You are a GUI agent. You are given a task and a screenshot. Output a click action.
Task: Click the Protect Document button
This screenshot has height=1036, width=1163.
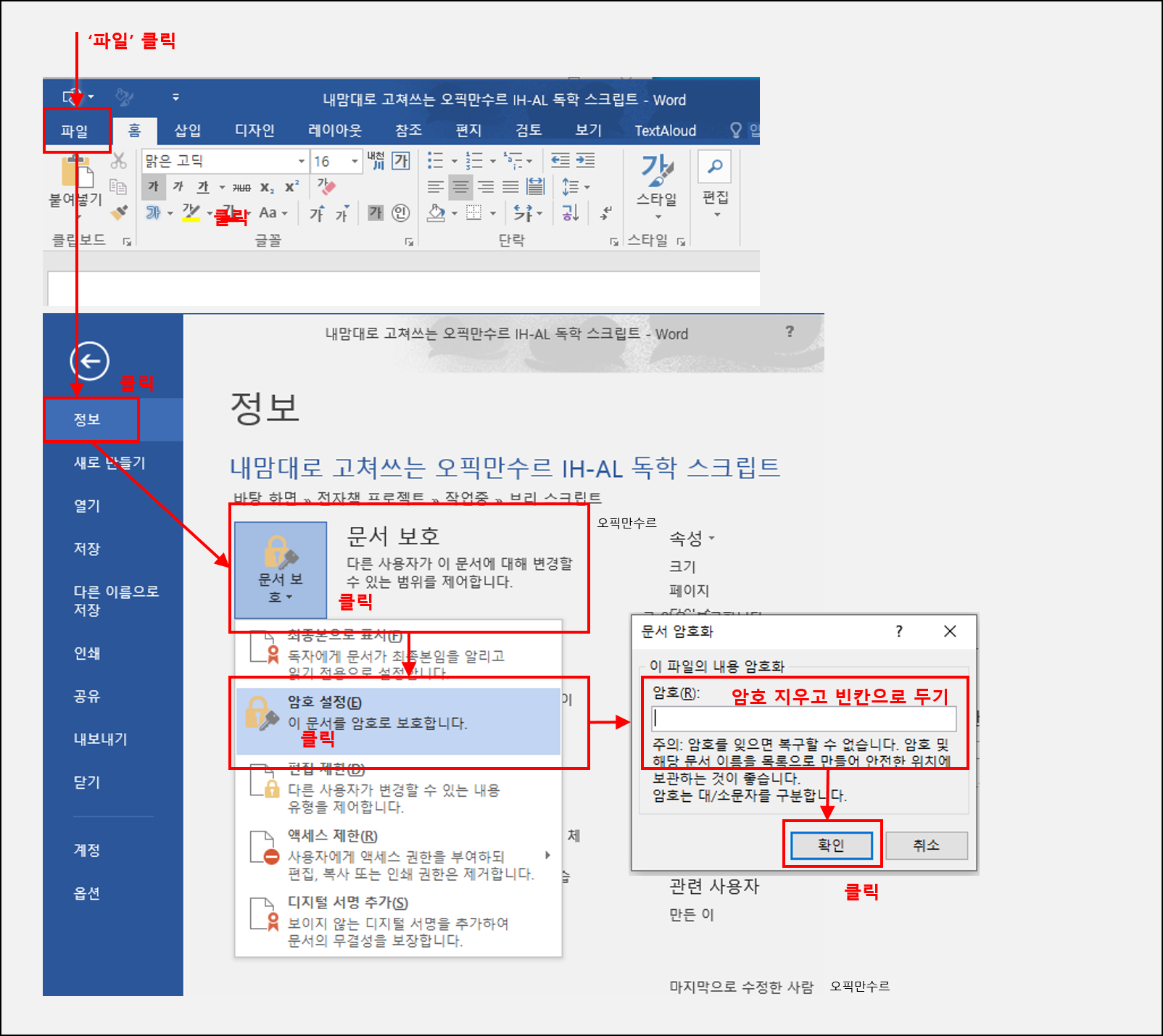point(281,569)
